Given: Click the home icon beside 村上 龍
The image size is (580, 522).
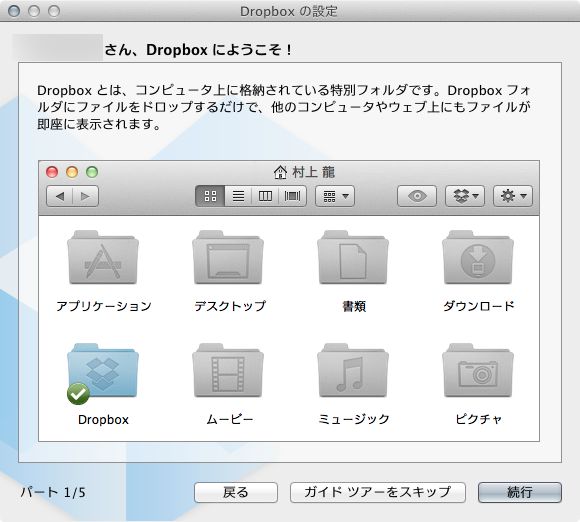Looking at the screenshot, I should (x=280, y=172).
